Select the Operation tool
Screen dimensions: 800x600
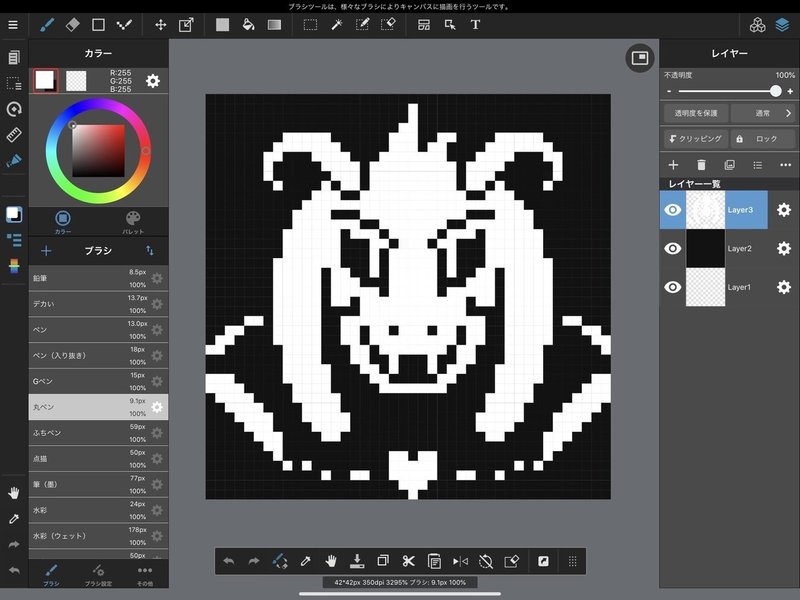tap(450, 24)
